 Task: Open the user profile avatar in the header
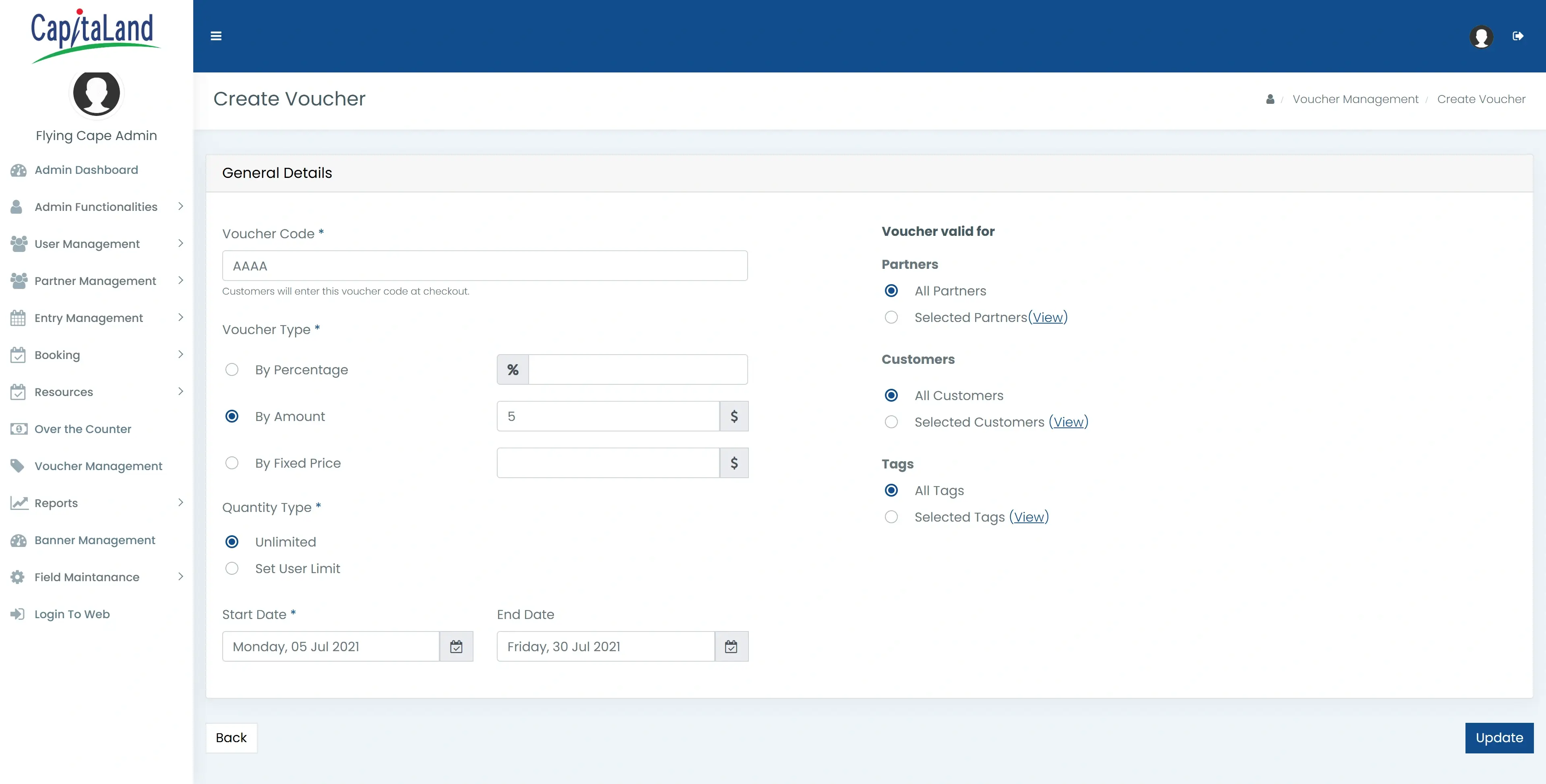pos(1481,37)
